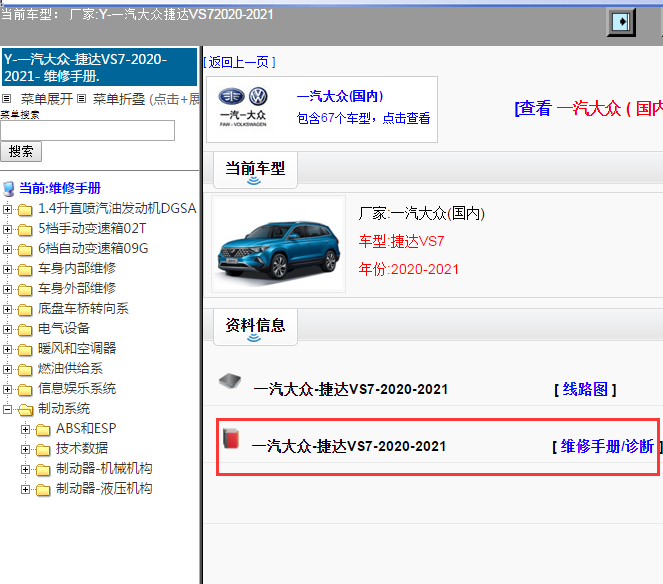The height and width of the screenshot is (584, 663).
Task: Expand the 底盘车桥转向系 node
Action: pos(7,309)
